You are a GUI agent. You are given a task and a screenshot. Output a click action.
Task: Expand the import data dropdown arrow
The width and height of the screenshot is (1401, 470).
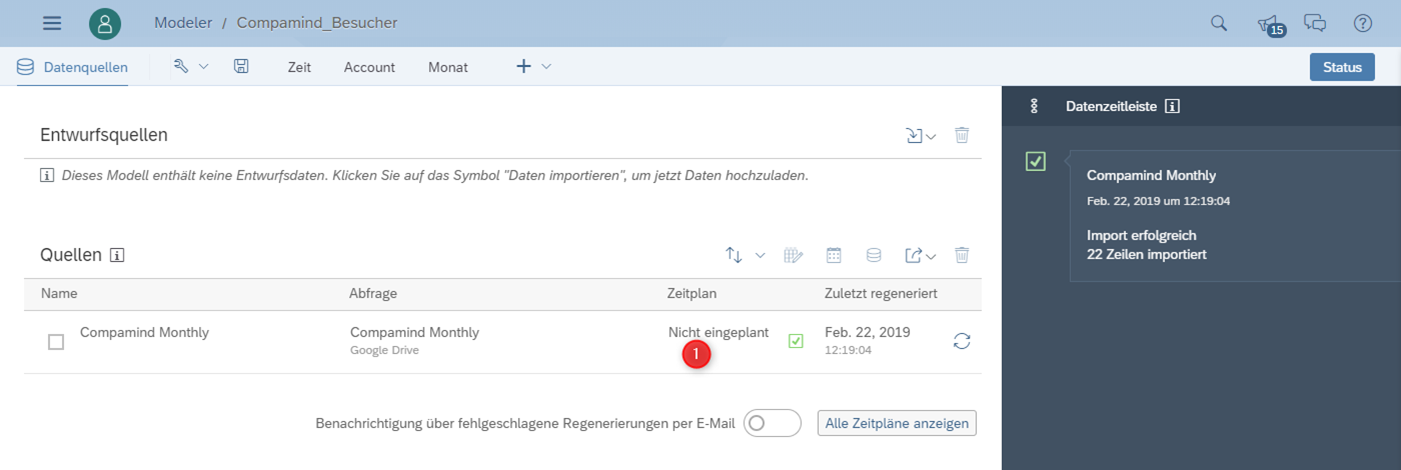click(931, 137)
